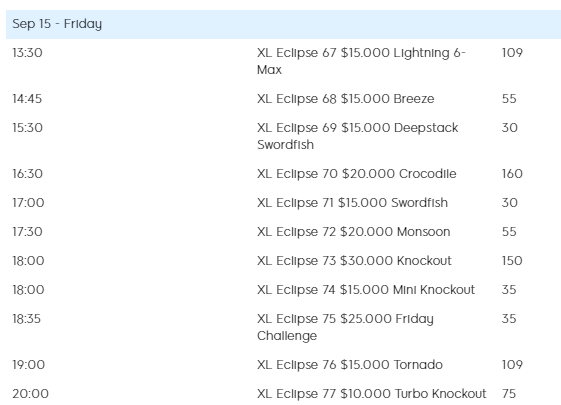Image resolution: width=561 pixels, height=405 pixels.
Task: Choose XL Eclipse 71 $15.000 Swordfish
Action: (x=352, y=203)
